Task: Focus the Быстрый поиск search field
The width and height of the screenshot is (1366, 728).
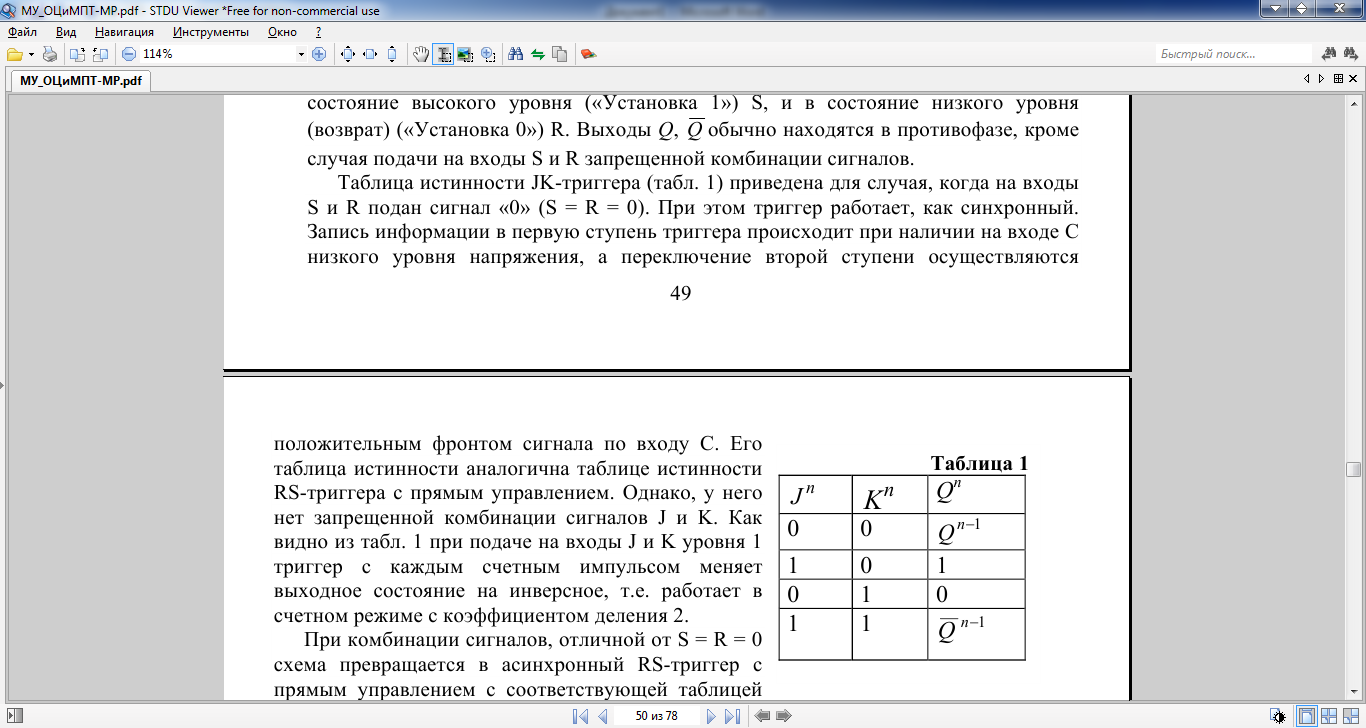Action: 1234,54
